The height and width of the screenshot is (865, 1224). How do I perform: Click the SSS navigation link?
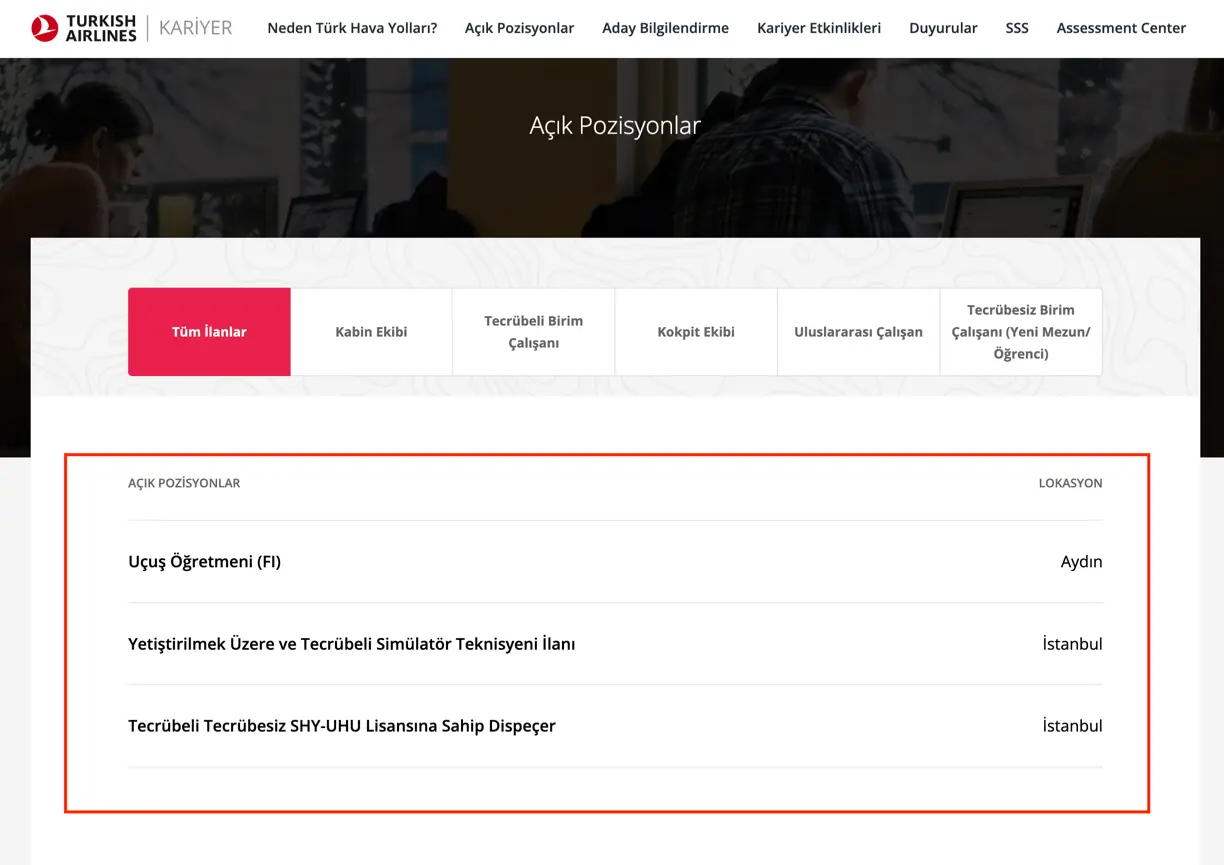point(1017,28)
